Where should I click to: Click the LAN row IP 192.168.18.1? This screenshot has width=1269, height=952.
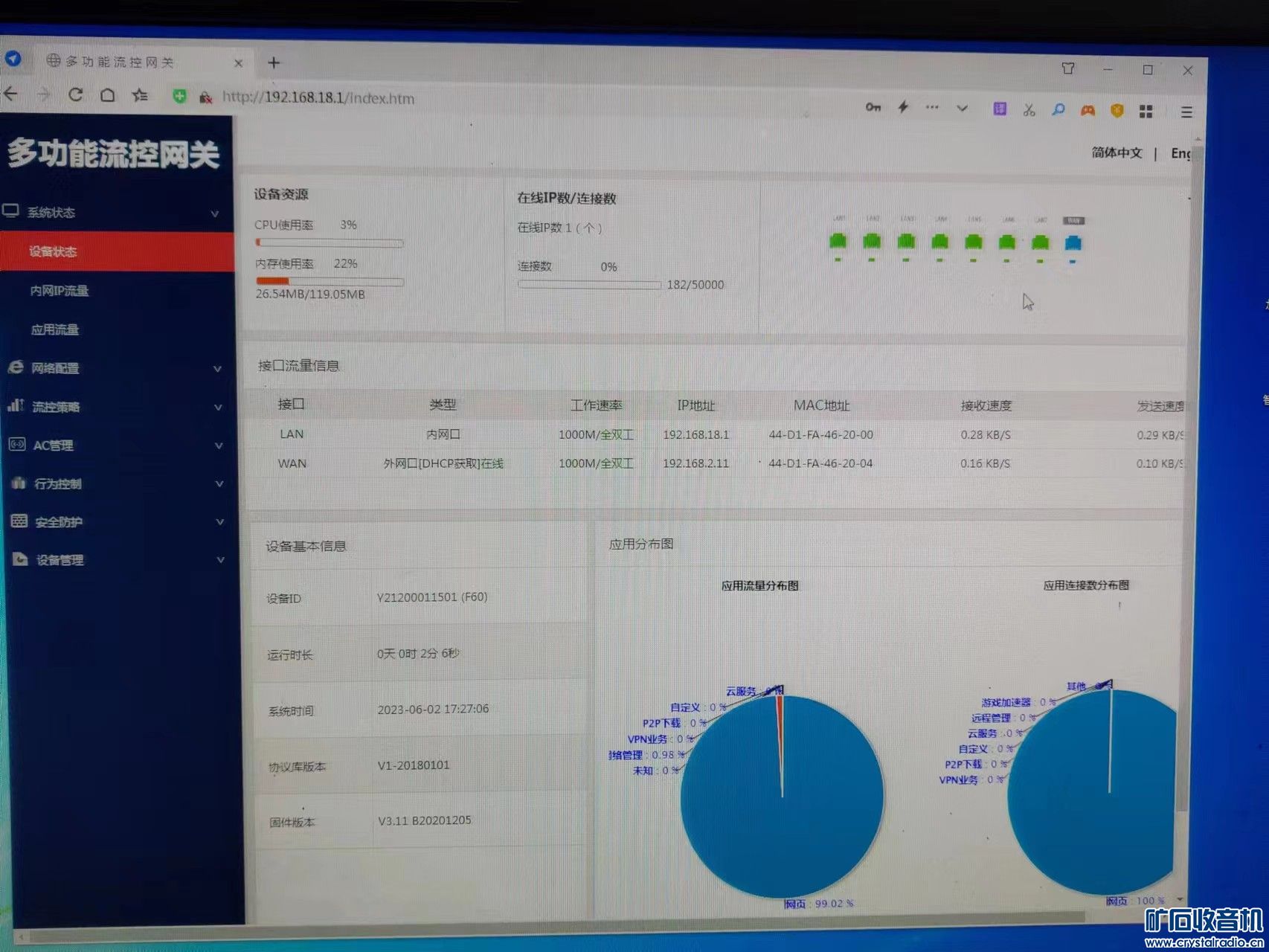click(696, 434)
